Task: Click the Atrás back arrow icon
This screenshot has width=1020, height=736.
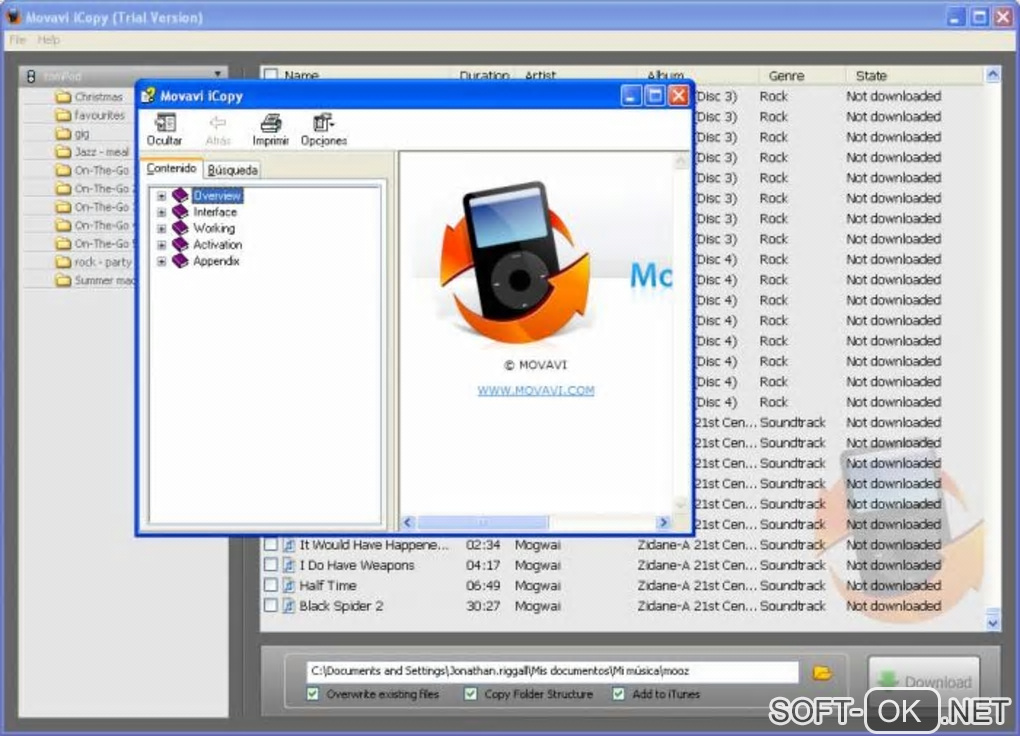Action: tap(218, 122)
